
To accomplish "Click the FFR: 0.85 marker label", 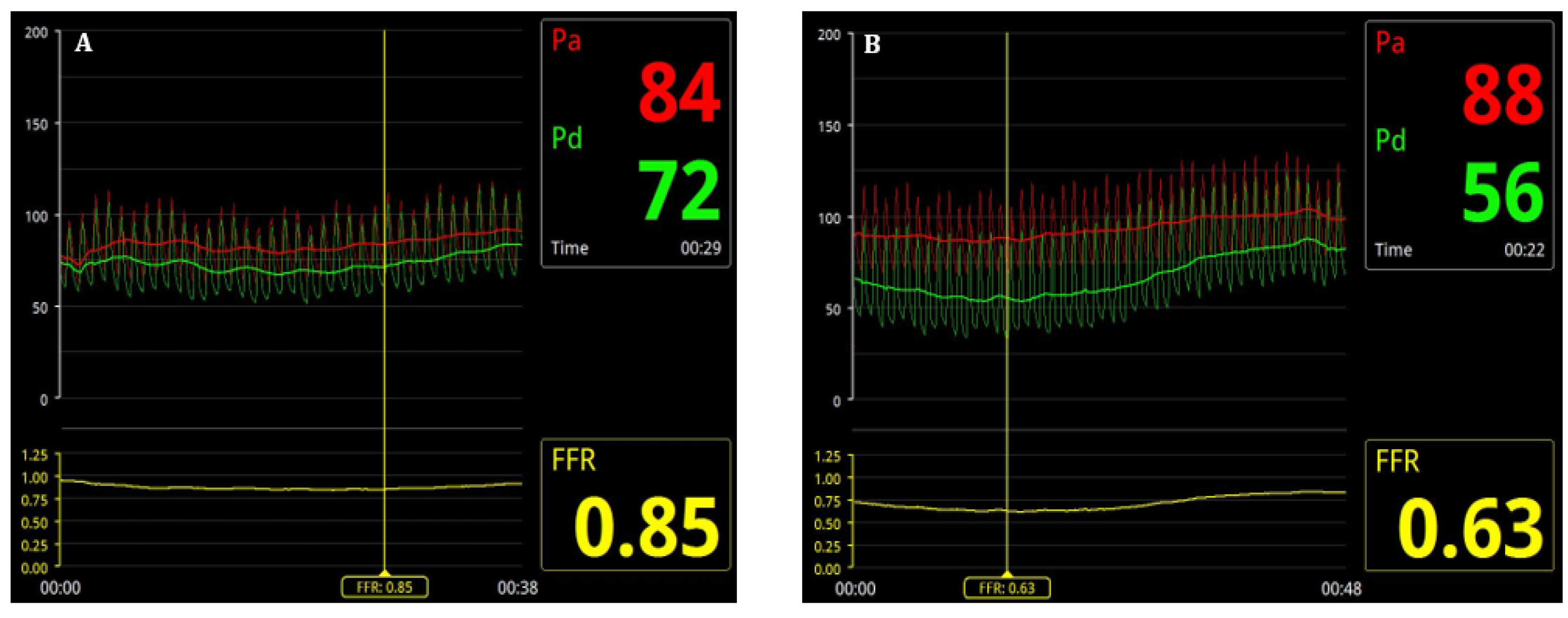I will 384,587.
